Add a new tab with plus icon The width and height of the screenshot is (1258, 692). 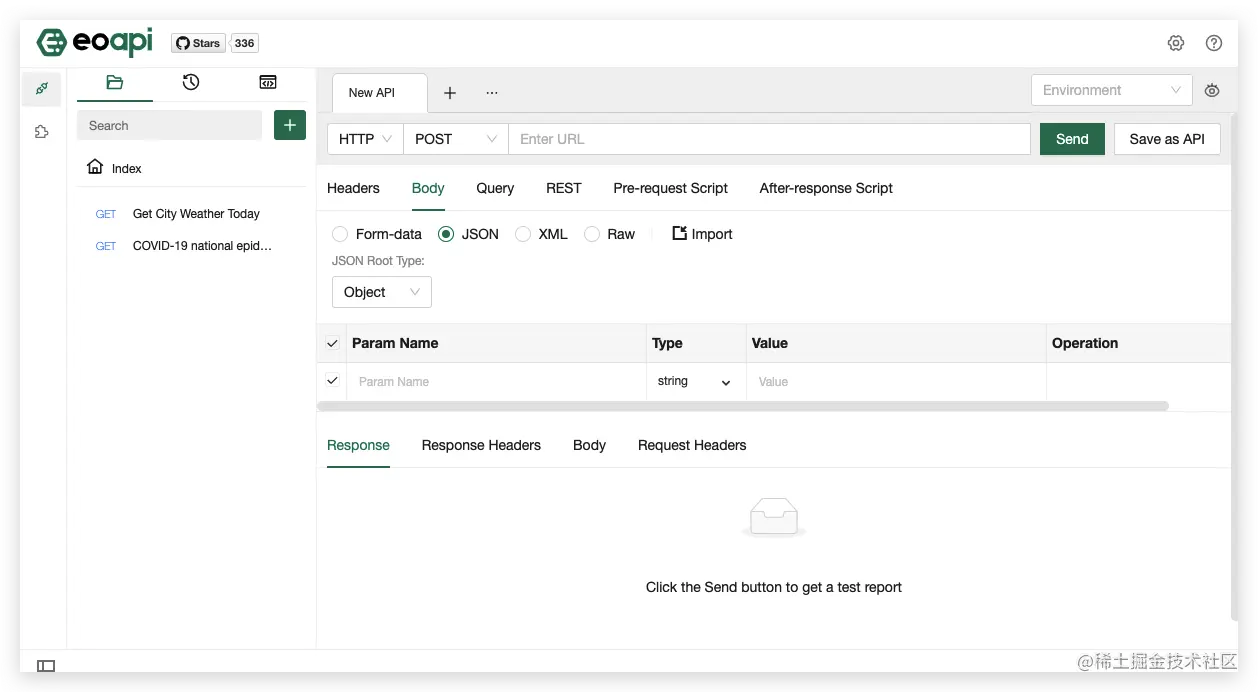[450, 93]
